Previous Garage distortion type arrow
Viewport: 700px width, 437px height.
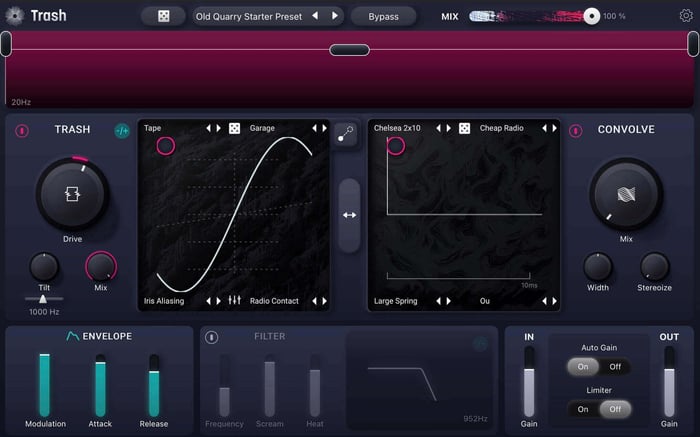pos(314,129)
